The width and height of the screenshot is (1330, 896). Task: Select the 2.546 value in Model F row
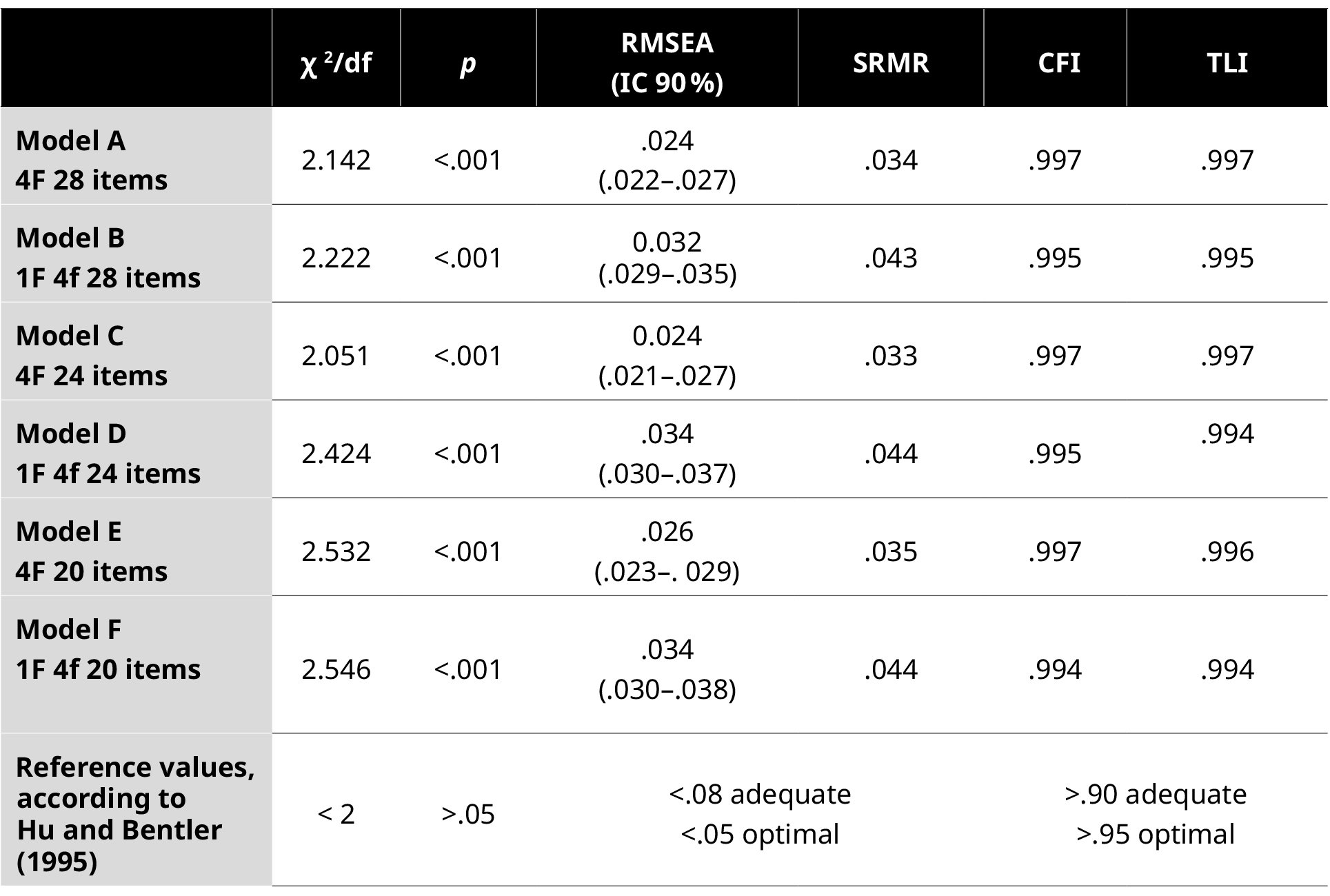pyautogui.click(x=336, y=670)
